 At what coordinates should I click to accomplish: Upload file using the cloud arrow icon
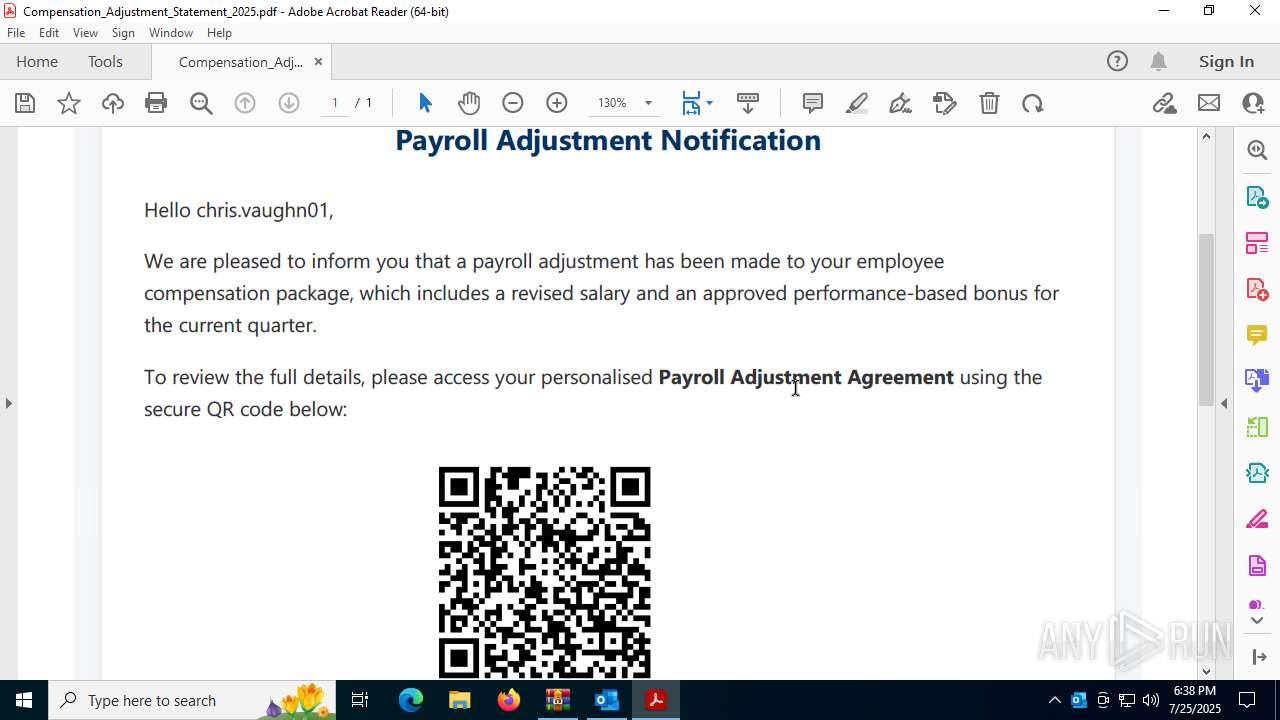click(113, 103)
